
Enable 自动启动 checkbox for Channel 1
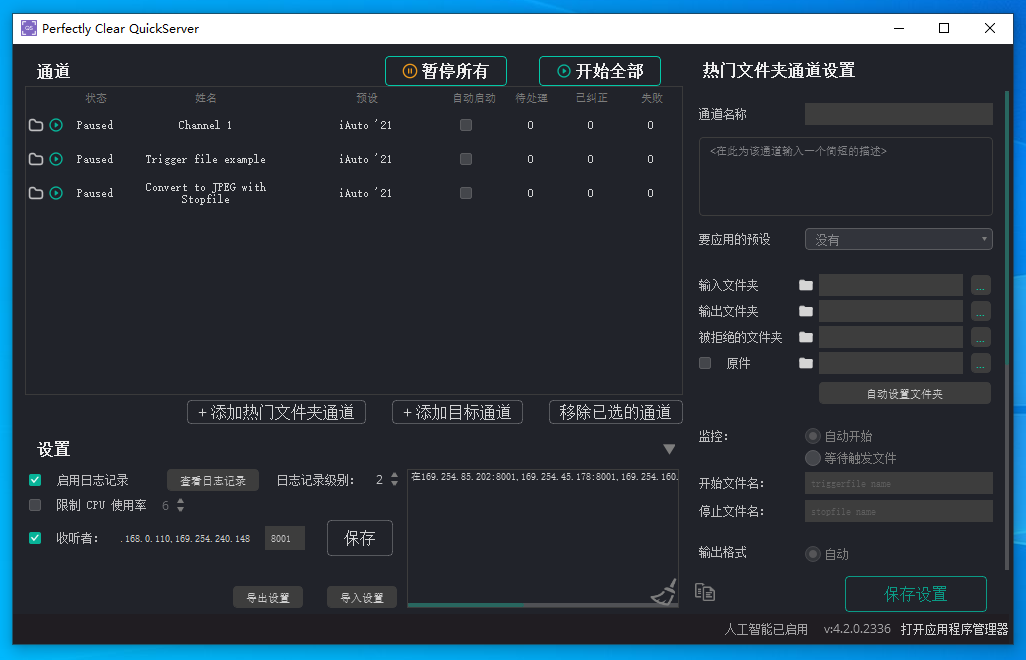tap(466, 125)
